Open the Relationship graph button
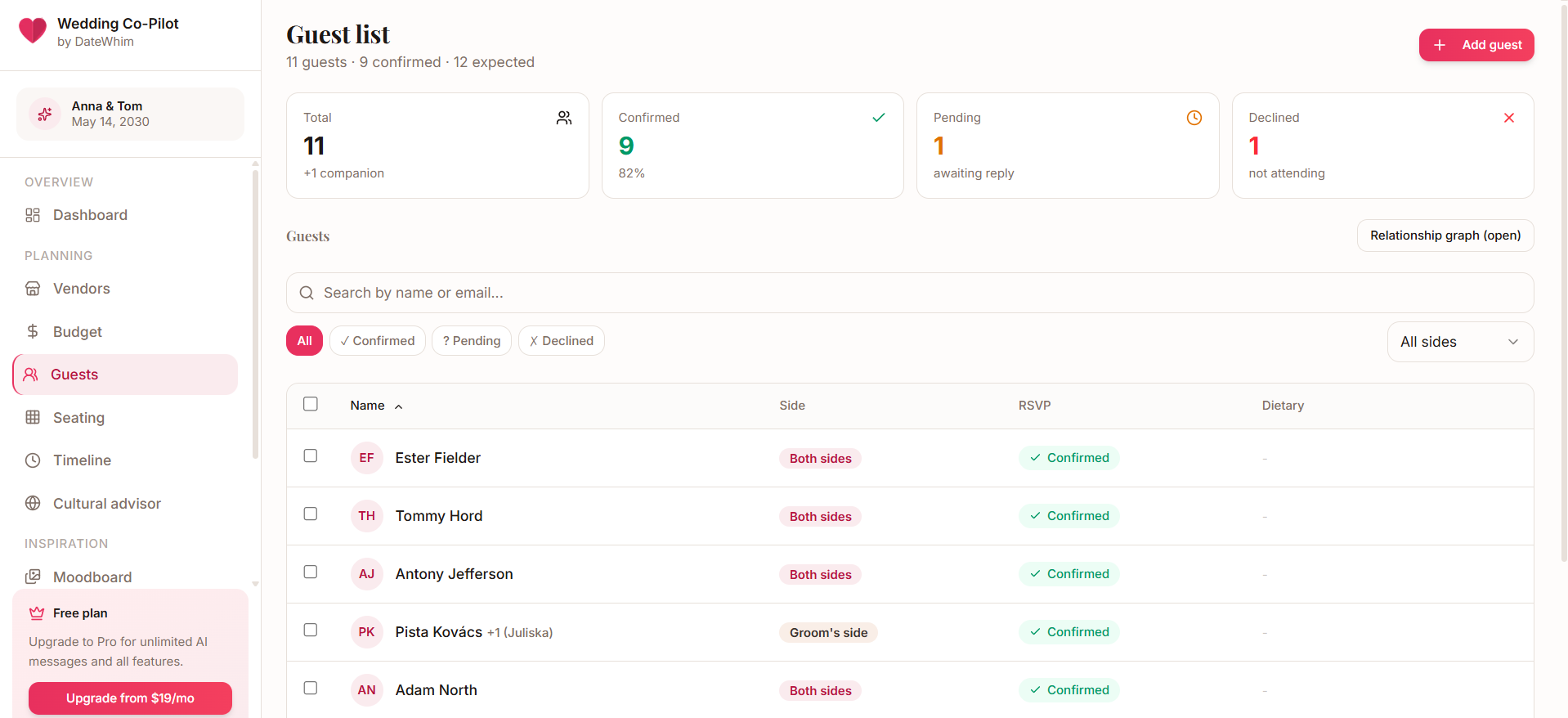The image size is (1568, 718). 1445,236
